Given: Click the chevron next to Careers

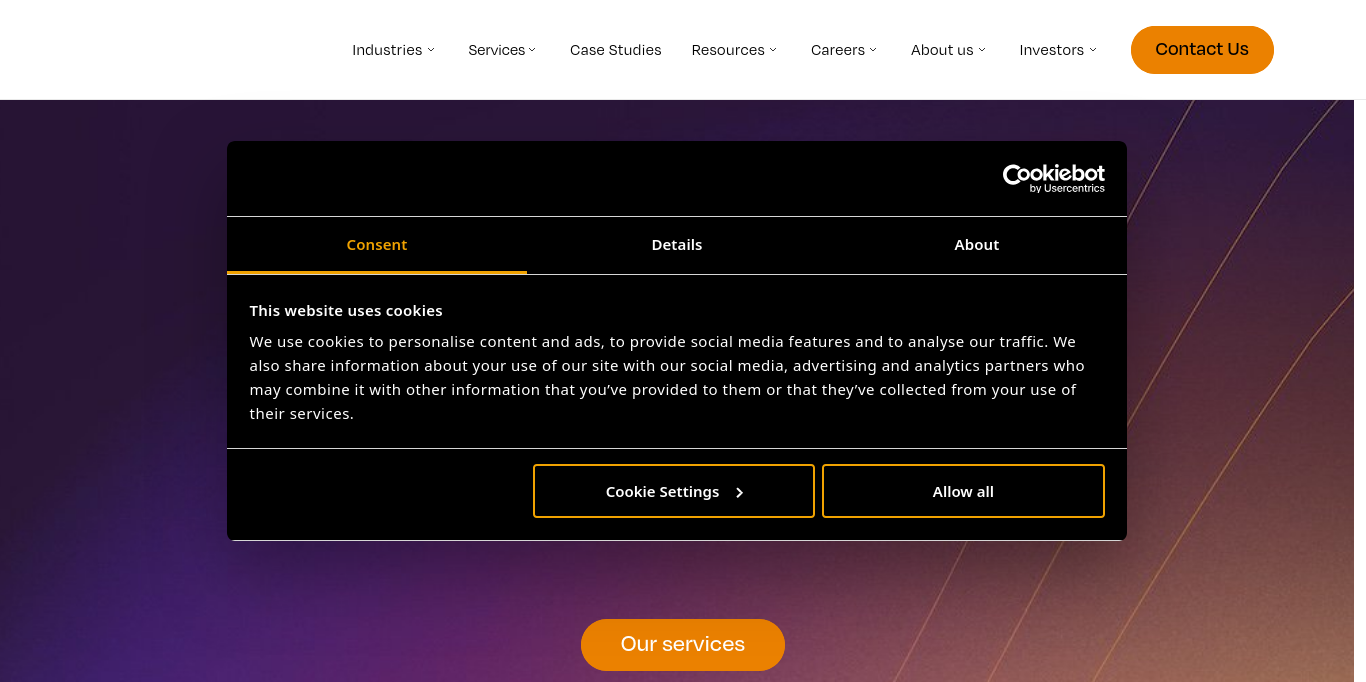Looking at the screenshot, I should [x=875, y=49].
